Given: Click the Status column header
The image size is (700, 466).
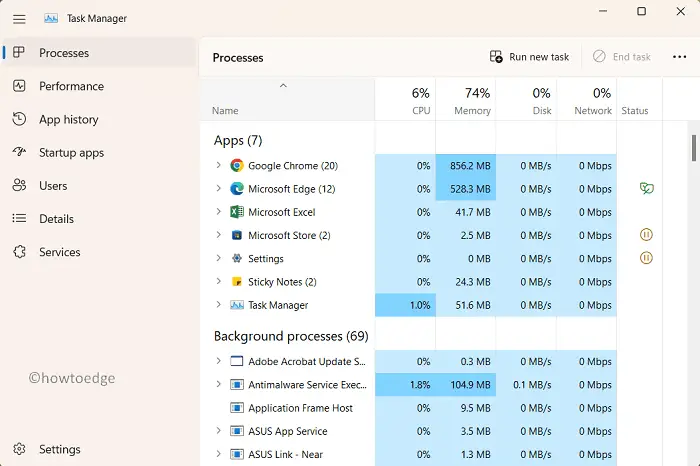Looking at the screenshot, I should [x=639, y=100].
